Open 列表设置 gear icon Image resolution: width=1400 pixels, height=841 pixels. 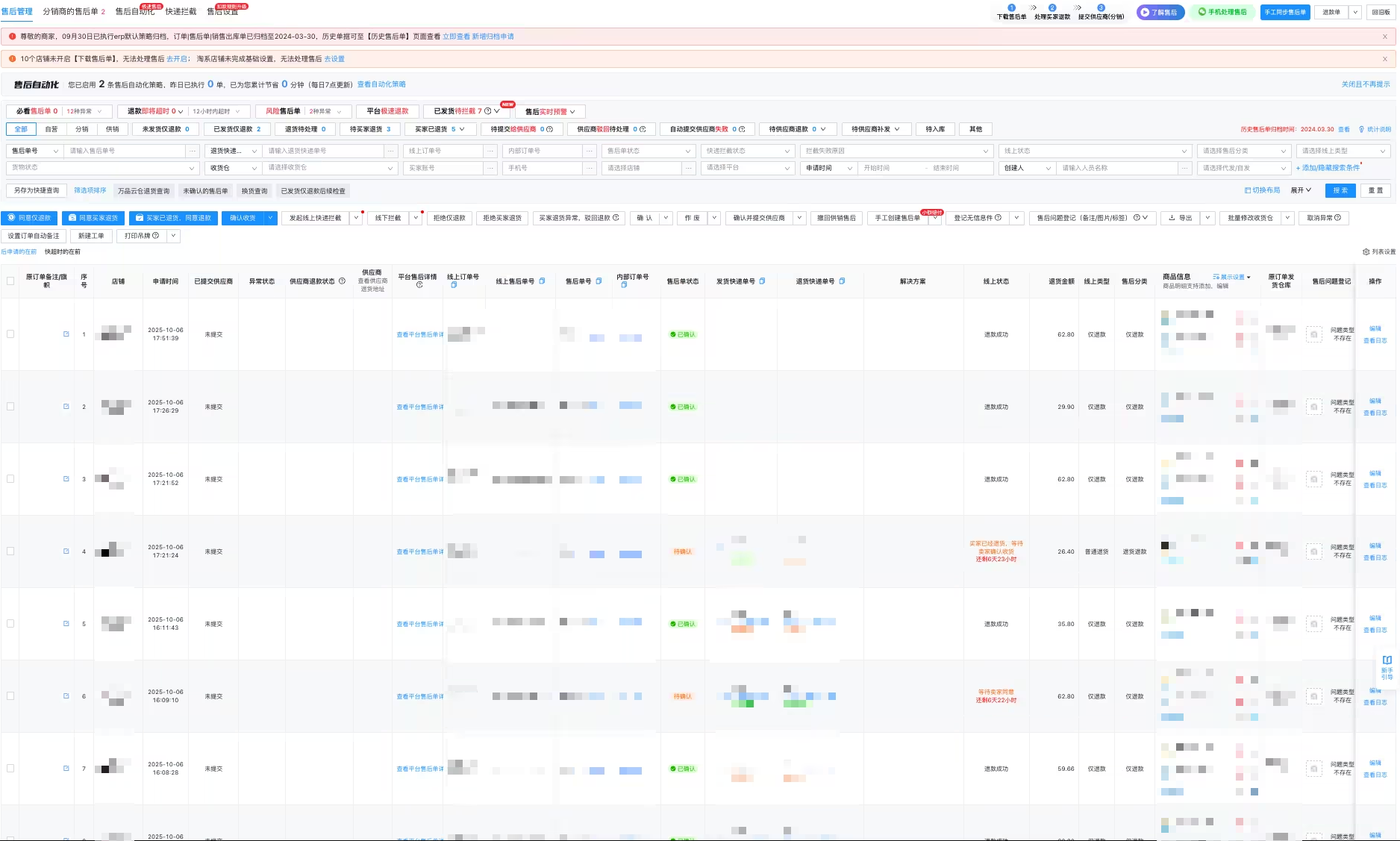(1366, 252)
